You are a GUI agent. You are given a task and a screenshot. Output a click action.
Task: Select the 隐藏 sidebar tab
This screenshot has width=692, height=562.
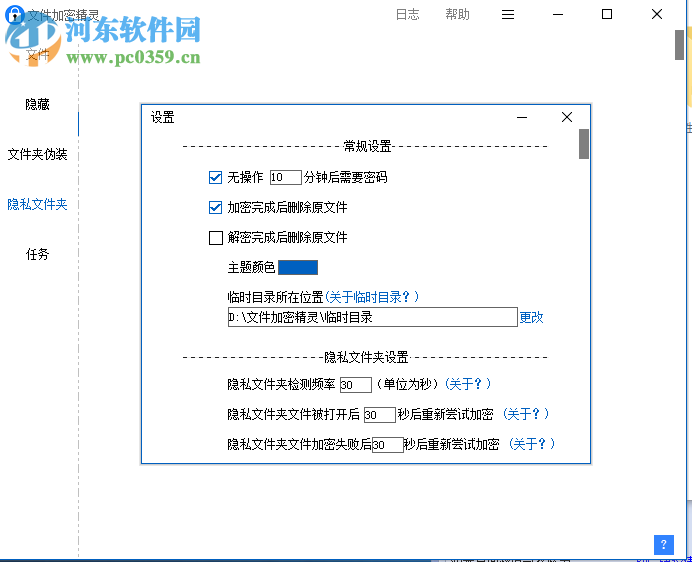point(38,105)
